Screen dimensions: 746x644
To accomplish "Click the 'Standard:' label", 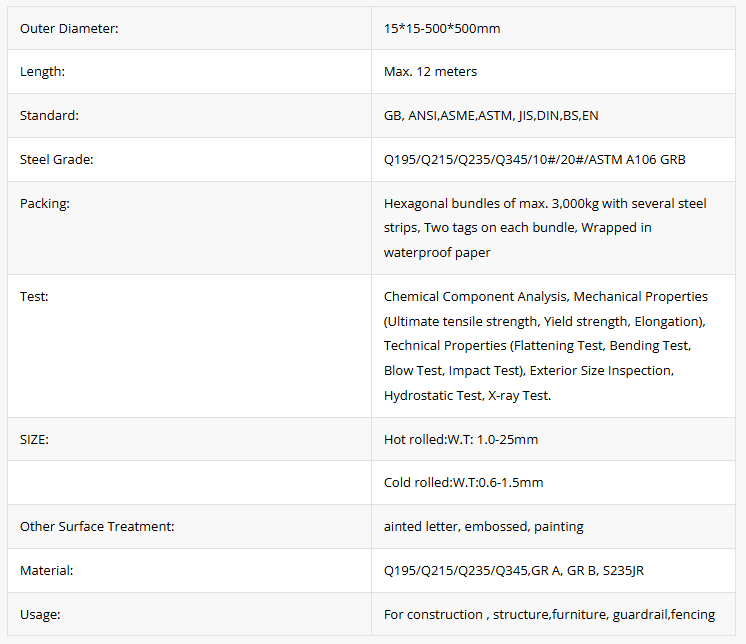I will coord(49,116).
